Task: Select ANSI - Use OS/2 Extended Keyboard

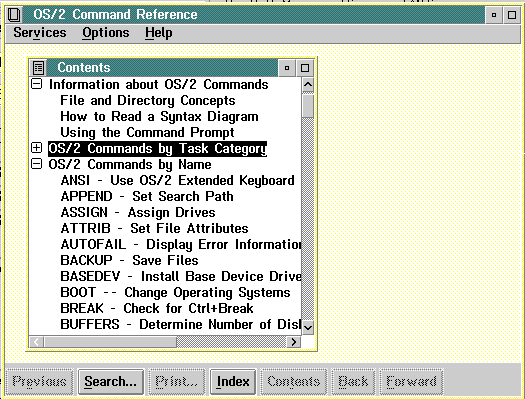Action: (177, 180)
